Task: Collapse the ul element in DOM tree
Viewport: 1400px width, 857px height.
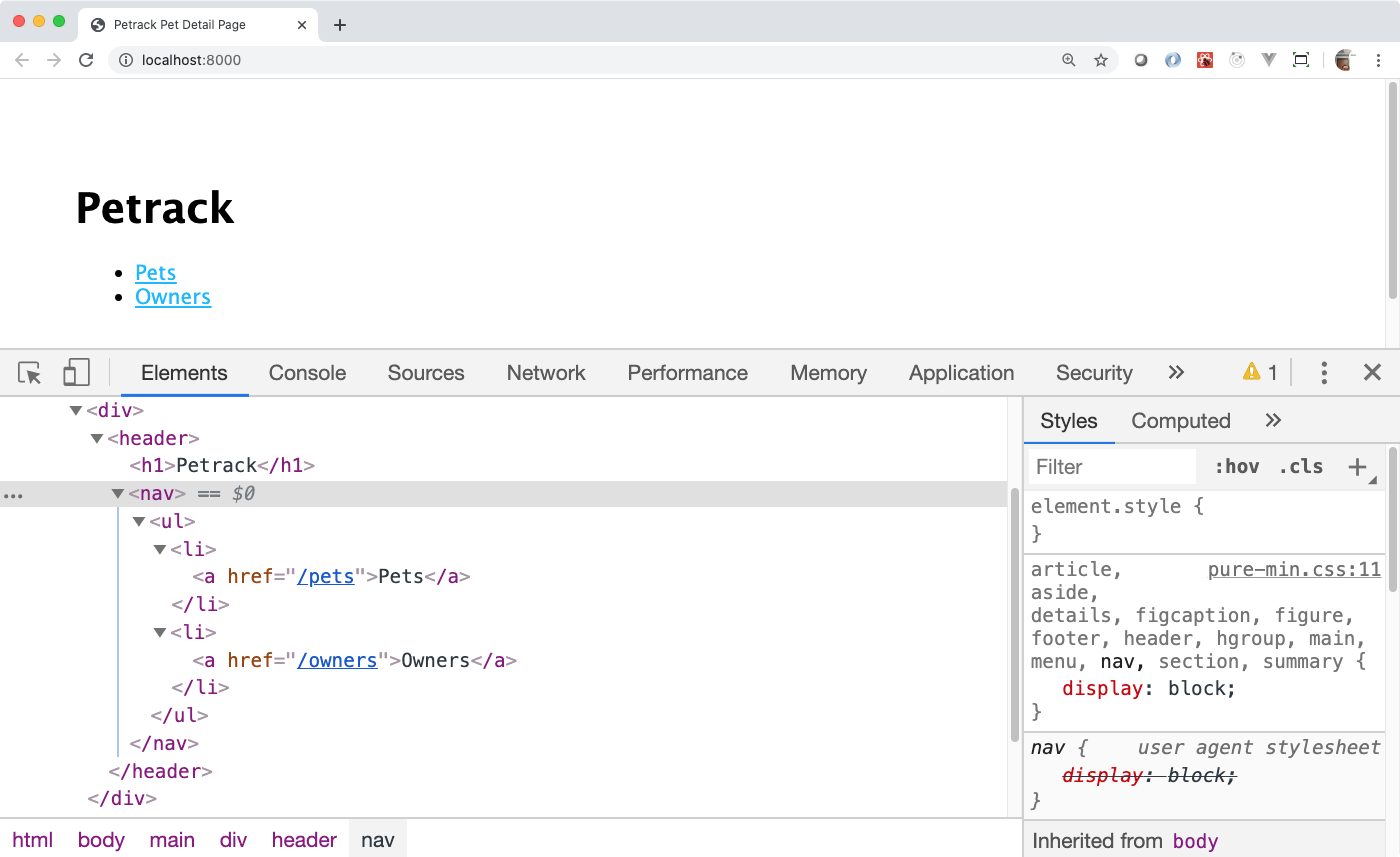Action: (139, 521)
